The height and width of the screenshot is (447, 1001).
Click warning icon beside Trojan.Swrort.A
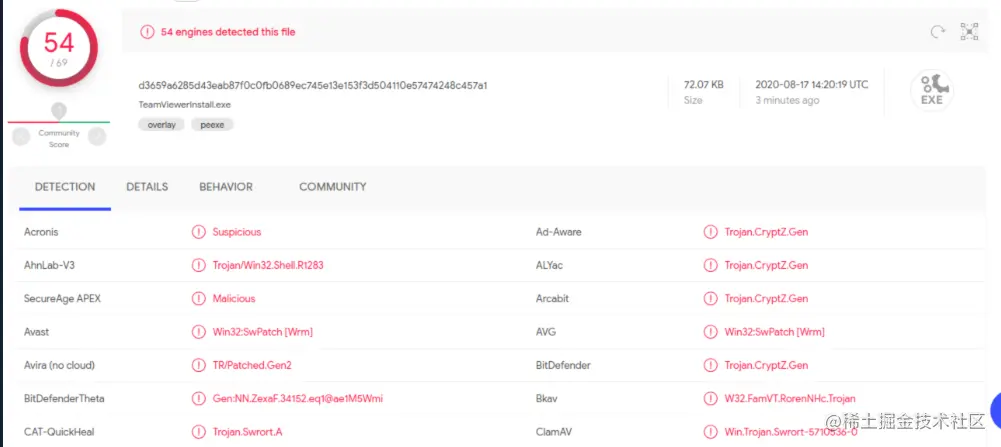point(199,432)
